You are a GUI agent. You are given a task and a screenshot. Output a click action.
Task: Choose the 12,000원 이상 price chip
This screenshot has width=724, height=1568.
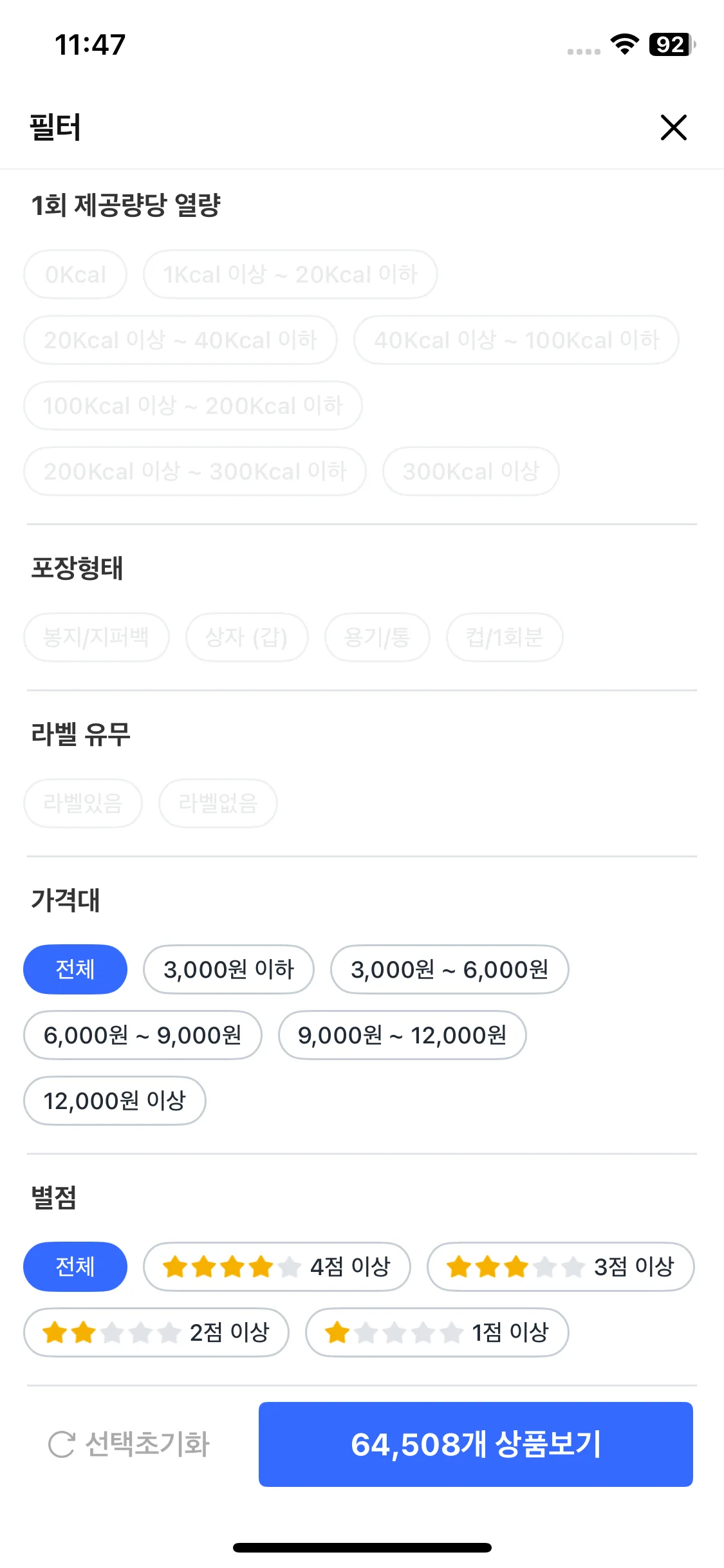coord(115,1101)
